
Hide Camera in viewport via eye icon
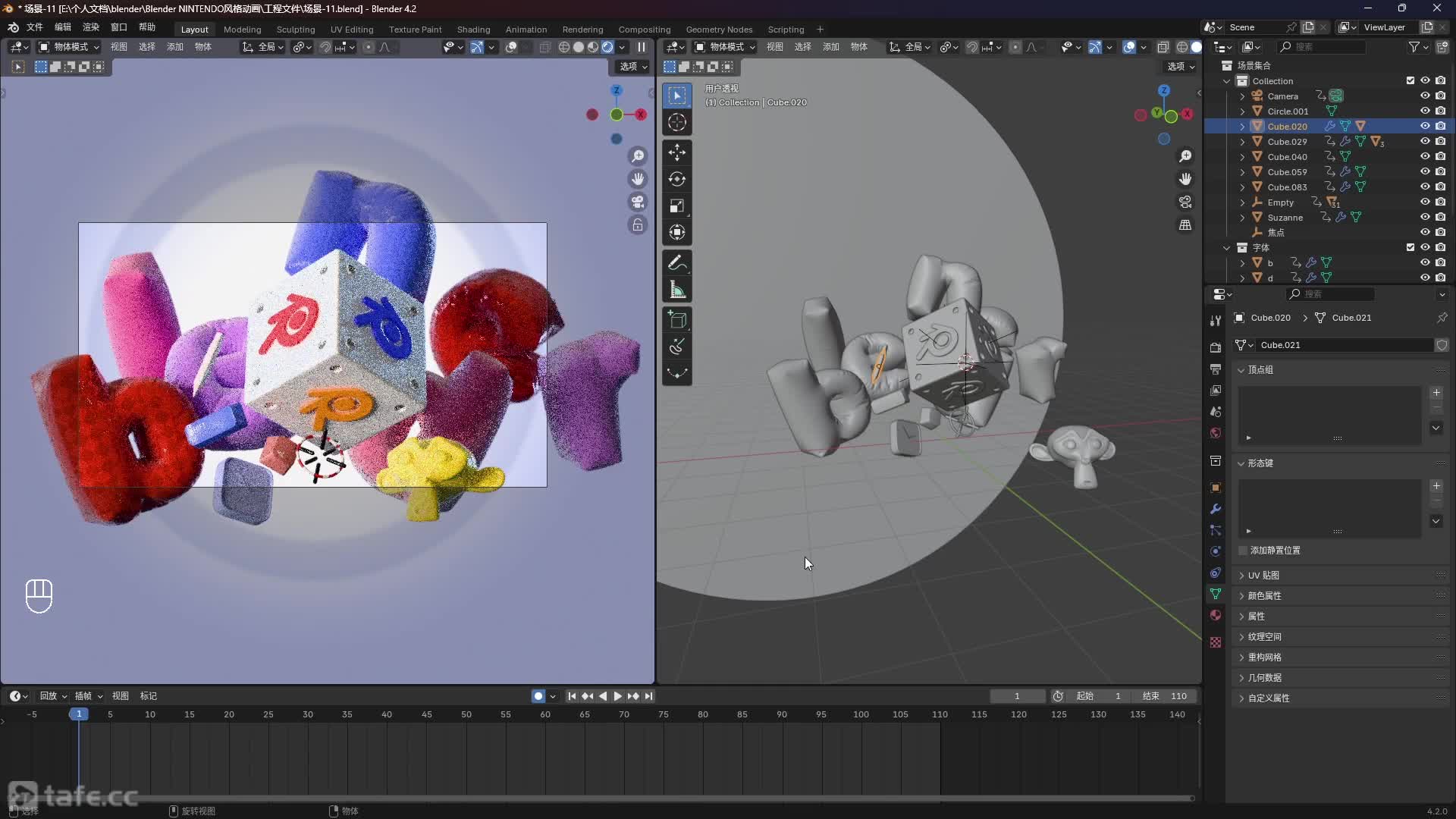coord(1425,96)
